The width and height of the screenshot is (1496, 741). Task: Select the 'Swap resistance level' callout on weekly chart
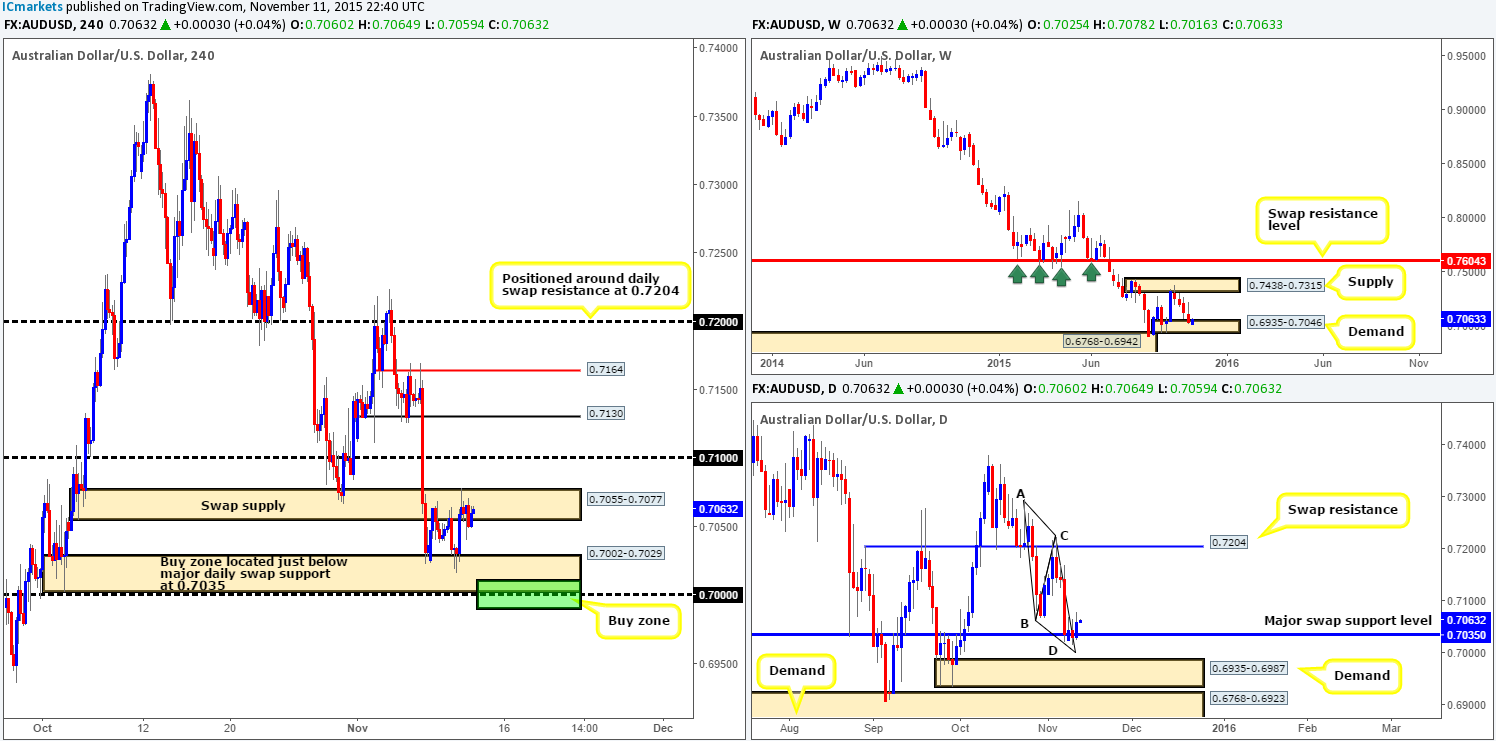pyautogui.click(x=1323, y=220)
